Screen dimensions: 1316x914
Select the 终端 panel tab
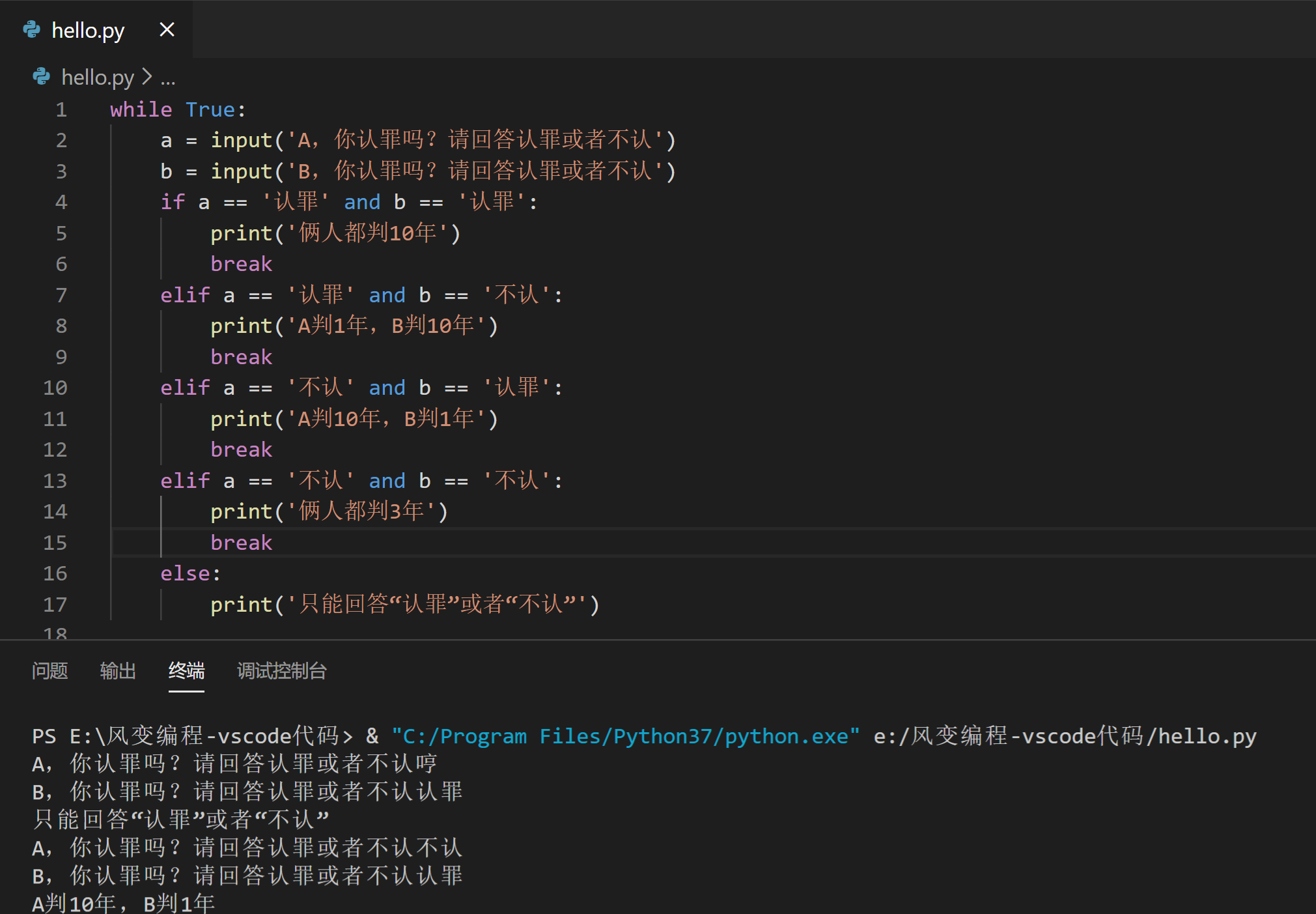click(x=186, y=671)
